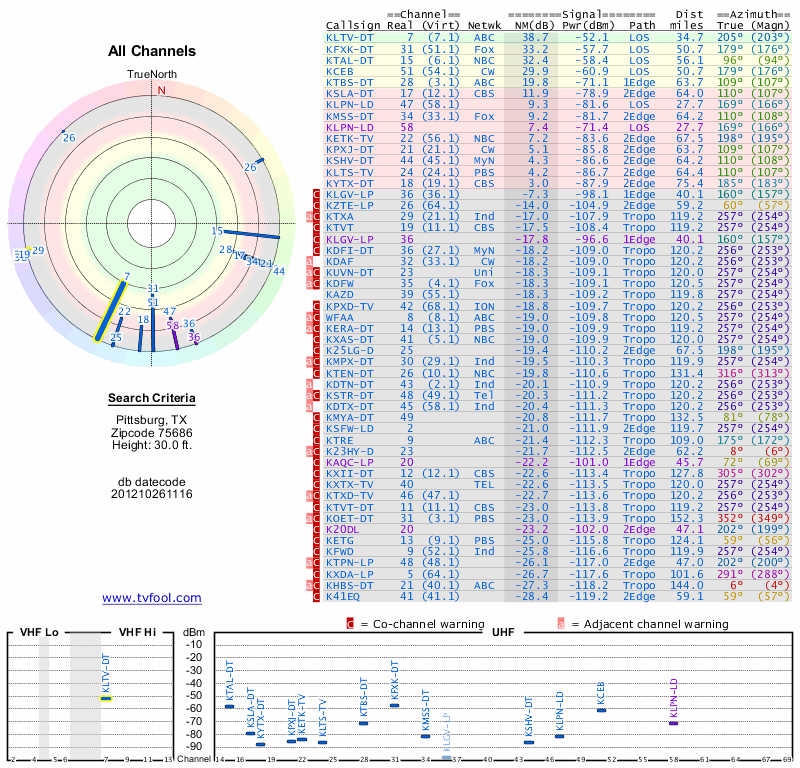Click the KCEB signal bar in UHF chart
800x768 pixels.
point(602,710)
